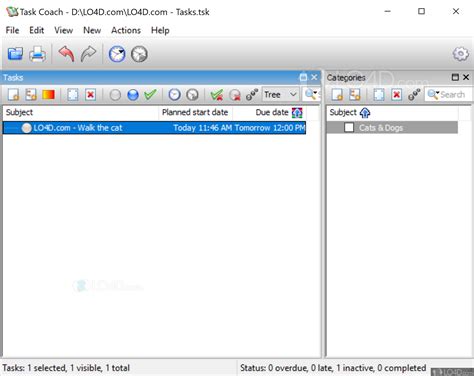Delete the selected task with red X icon
This screenshot has width=474, height=376.
[x=90, y=95]
